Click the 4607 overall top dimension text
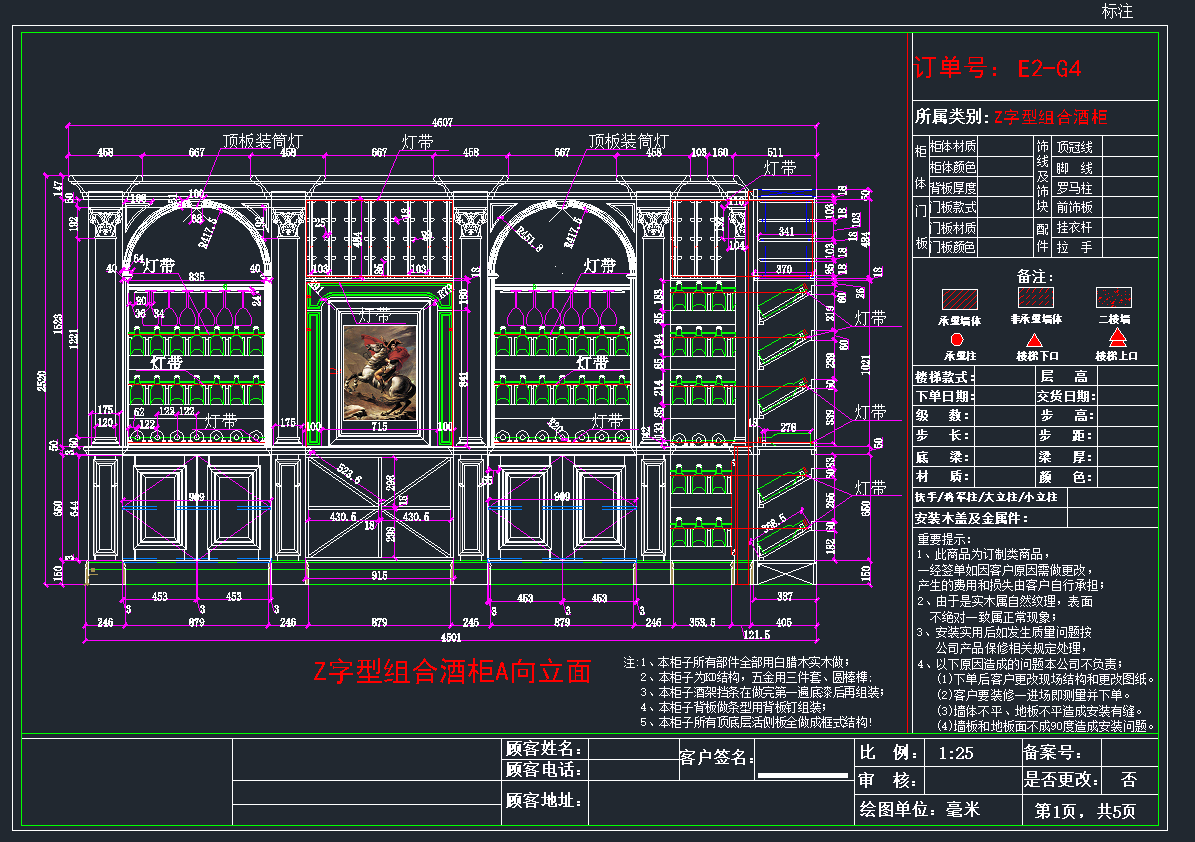The height and width of the screenshot is (842, 1195). [442, 122]
